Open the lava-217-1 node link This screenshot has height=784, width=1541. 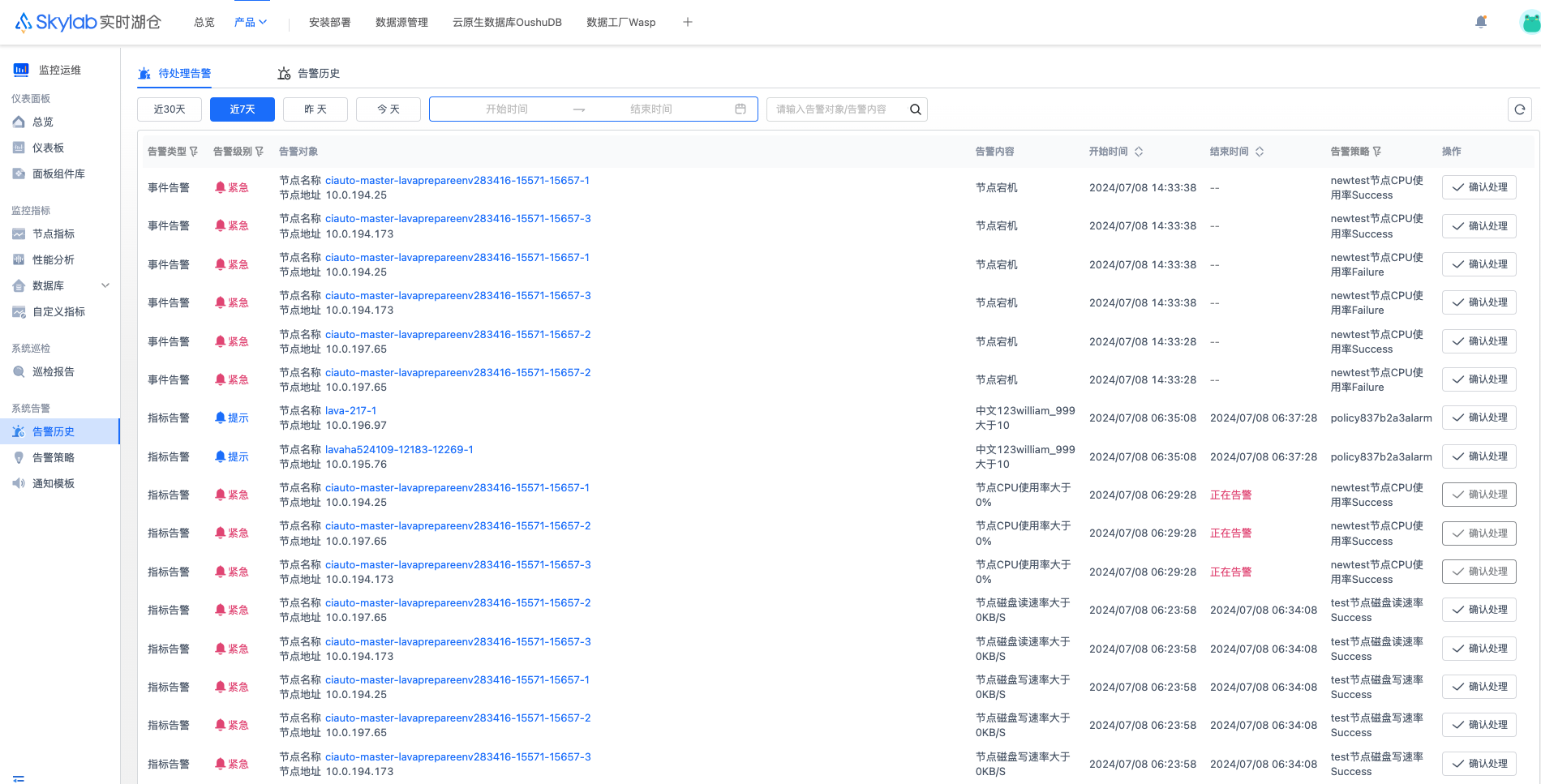tap(351, 410)
